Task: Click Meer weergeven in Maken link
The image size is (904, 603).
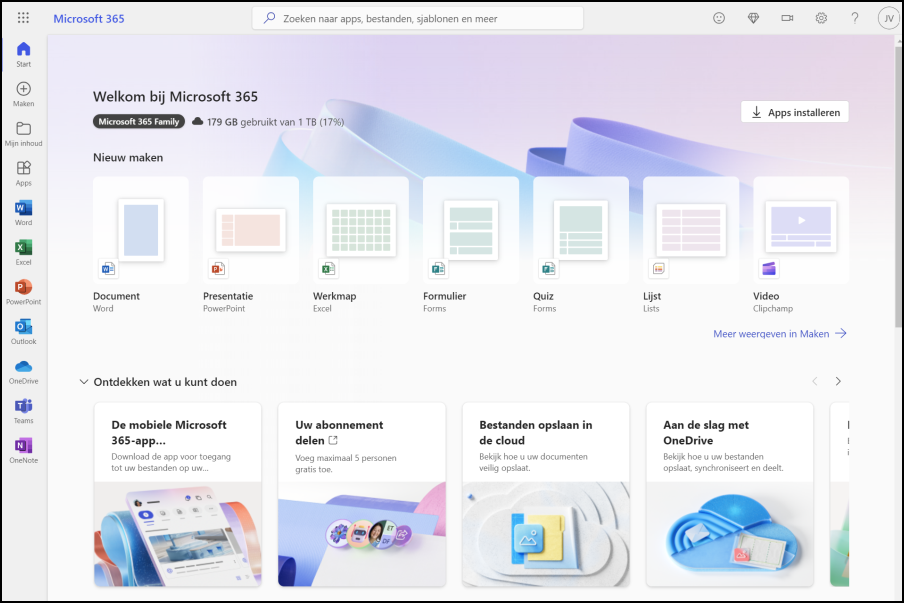Action: (x=779, y=334)
